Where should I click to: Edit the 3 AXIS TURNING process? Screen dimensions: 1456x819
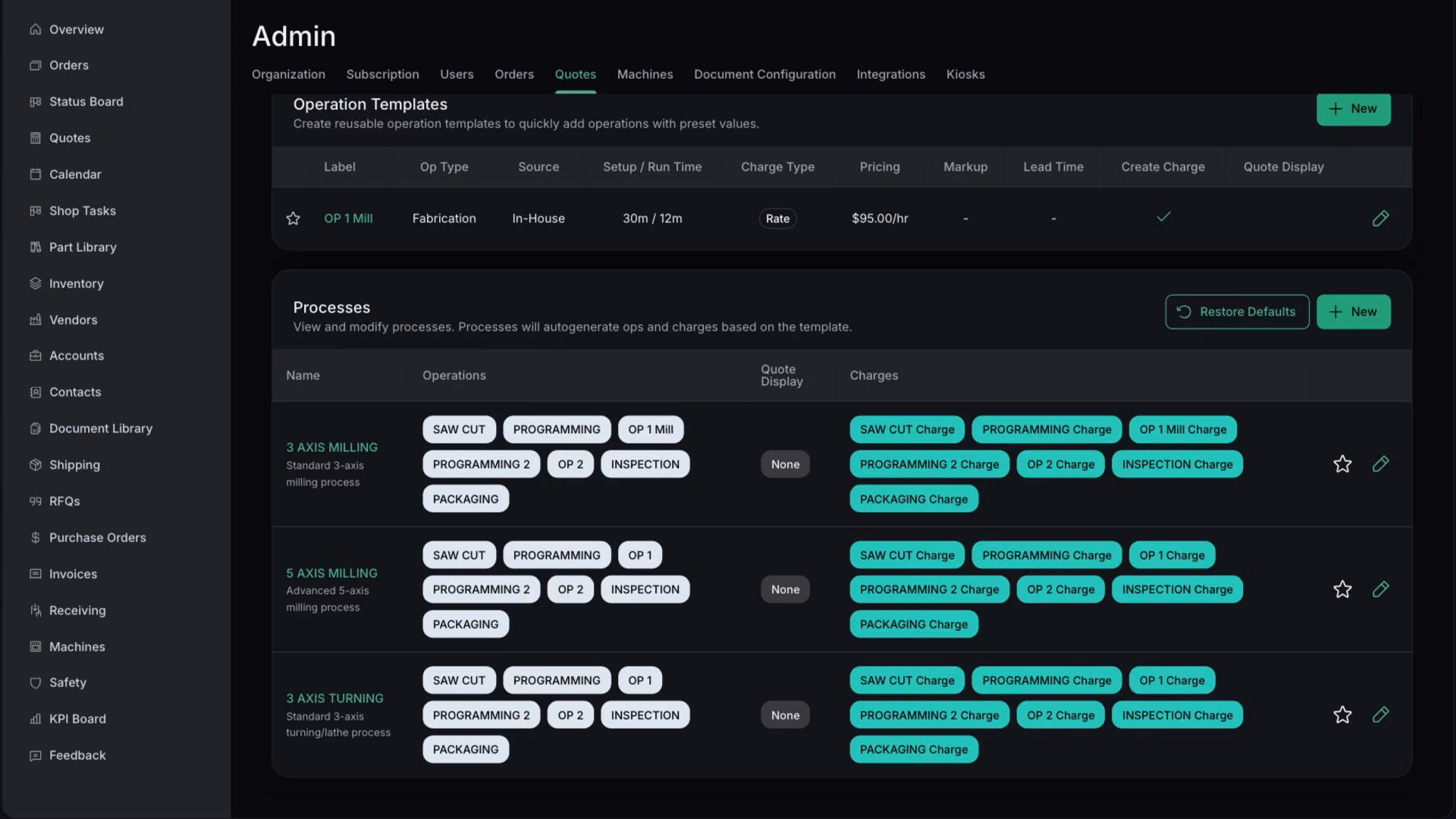tap(1380, 715)
